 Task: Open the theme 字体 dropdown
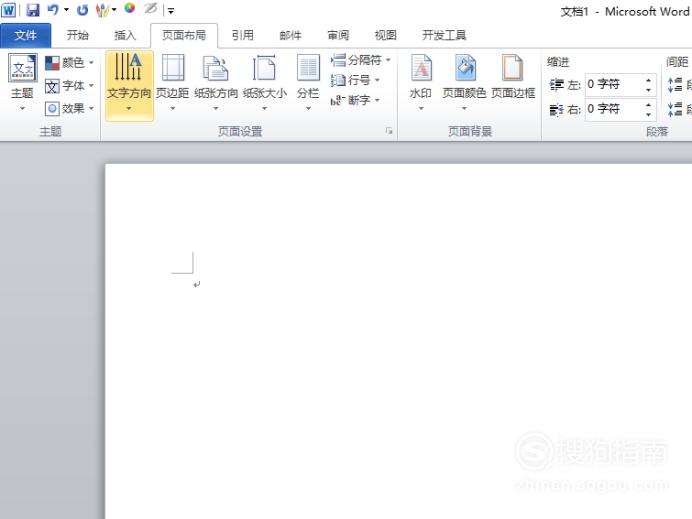(69, 86)
